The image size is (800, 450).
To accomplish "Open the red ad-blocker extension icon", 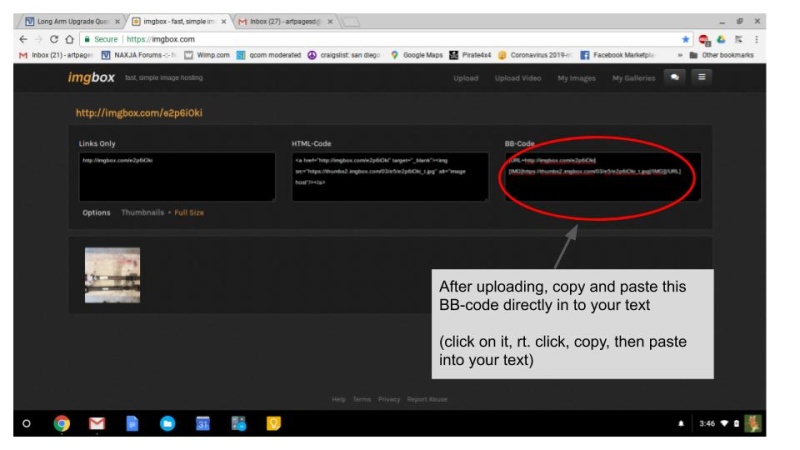I will 704,39.
